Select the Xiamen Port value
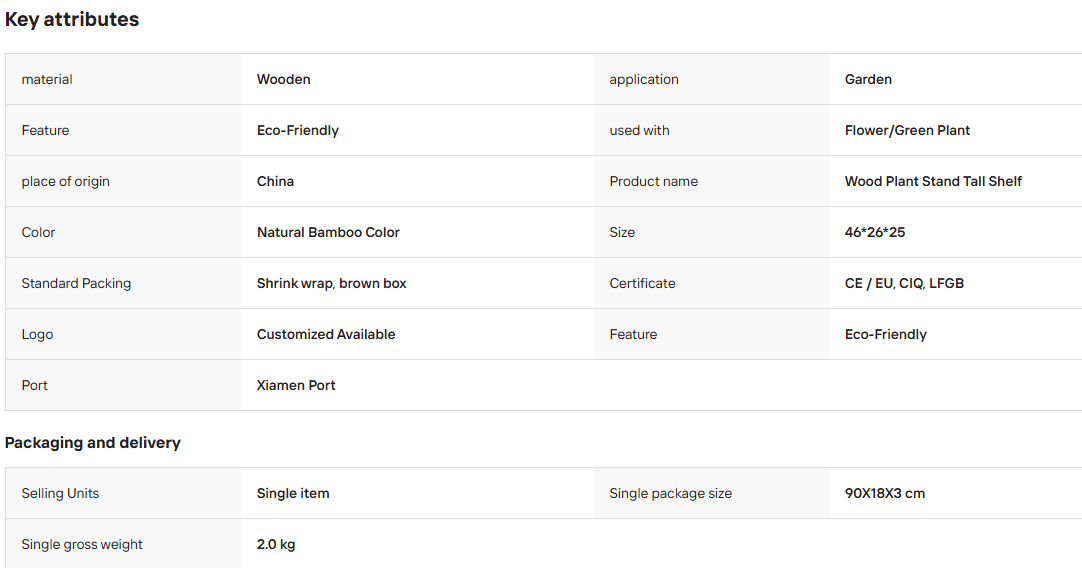The image size is (1082, 568). point(296,386)
